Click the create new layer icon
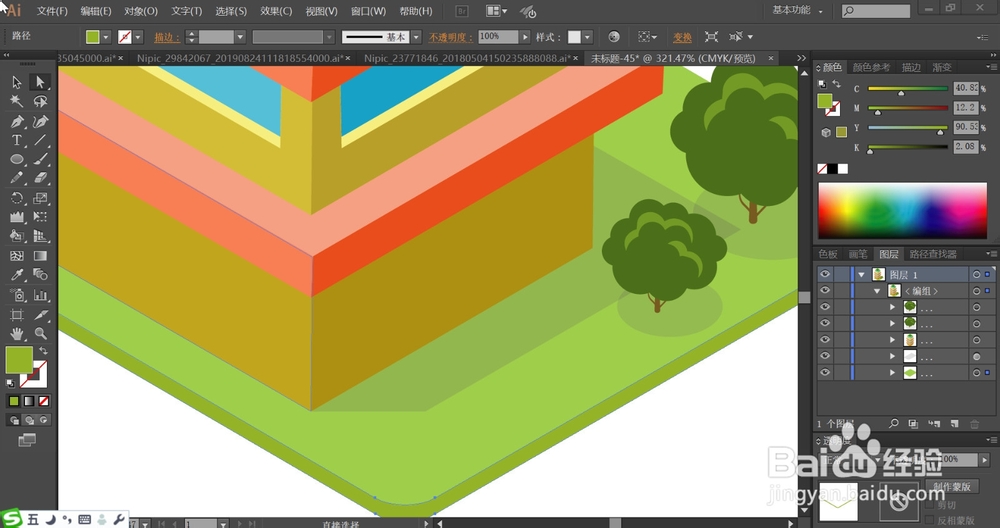 pyautogui.click(x=954, y=423)
